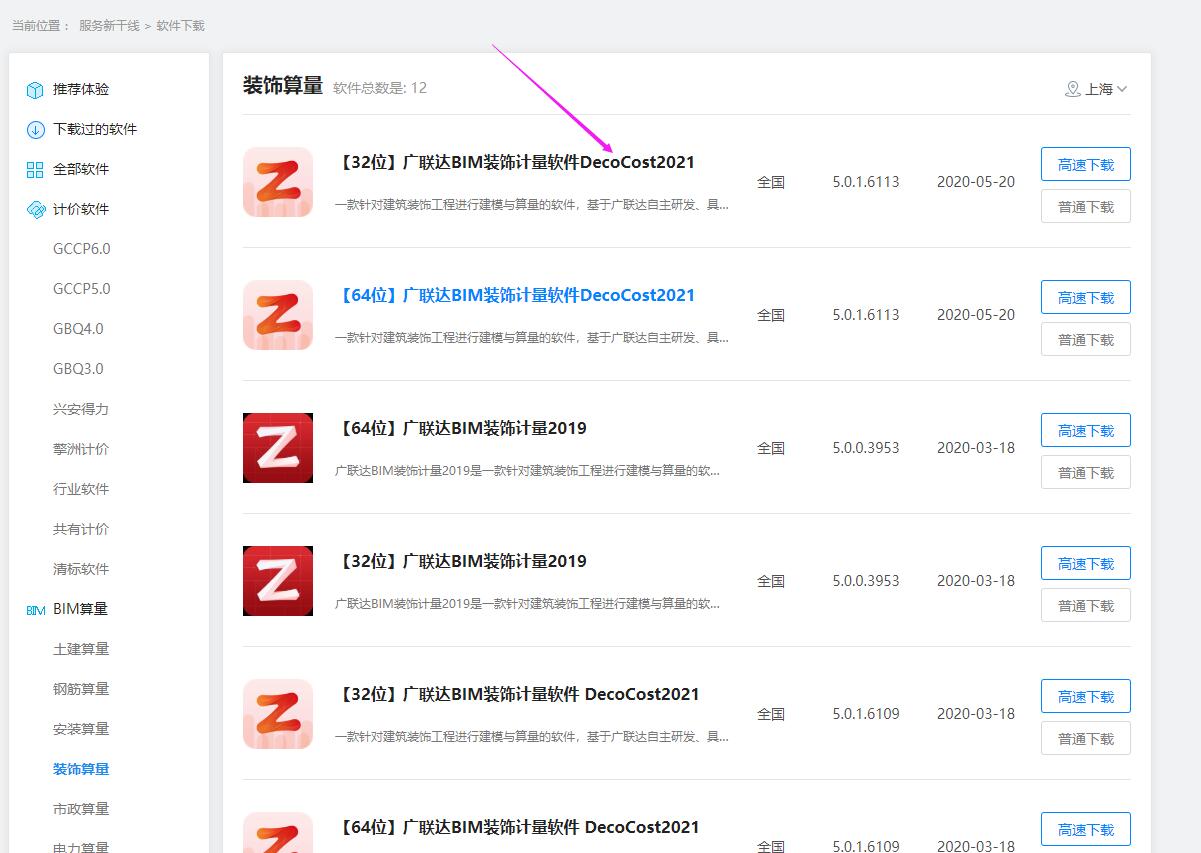Click icon of 【64位】DecoCost2021 version 5.0.1.6113
1201x853 pixels.
point(278,315)
